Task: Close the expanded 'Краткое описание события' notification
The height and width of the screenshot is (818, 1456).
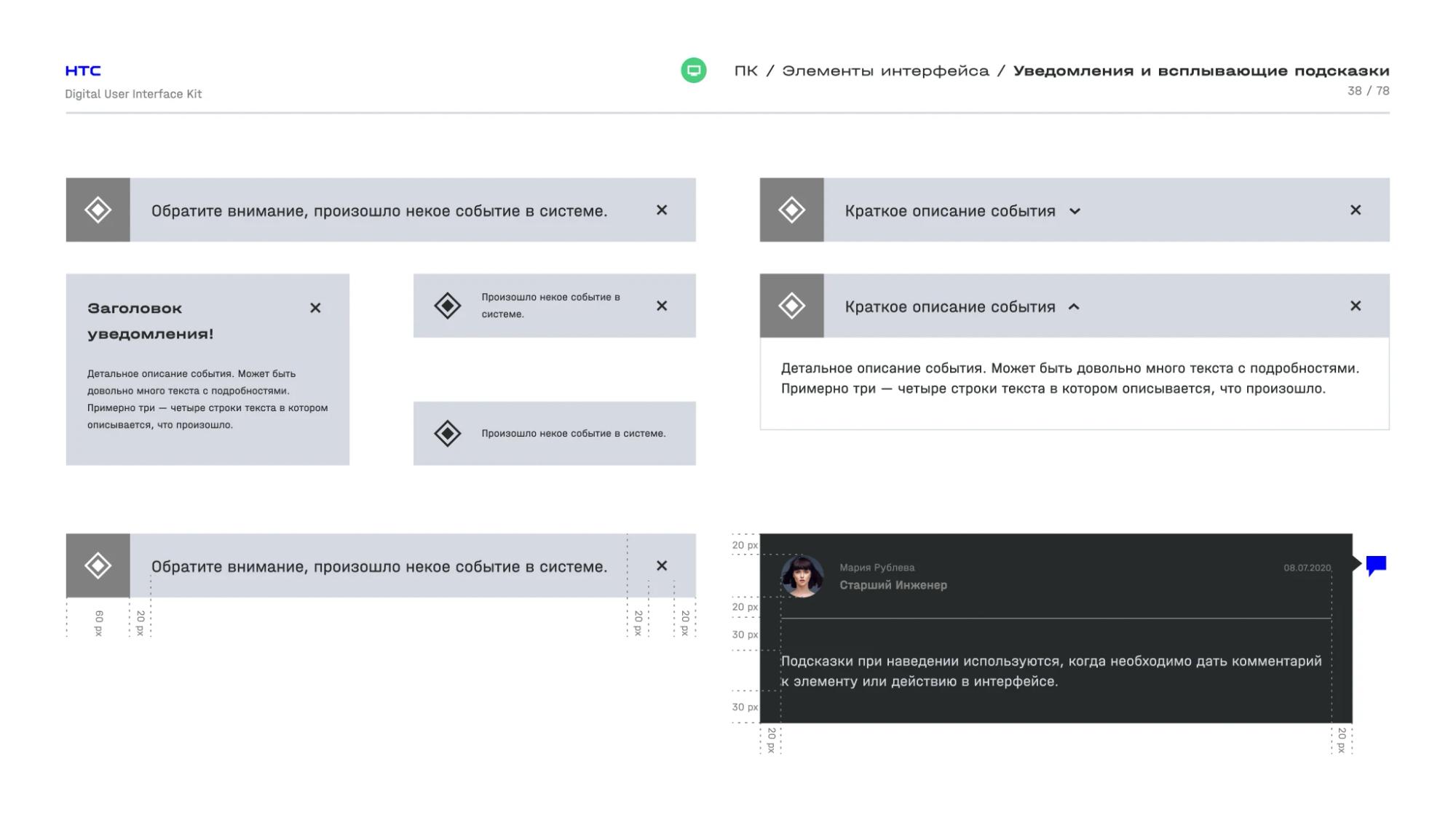Action: 1356,306
